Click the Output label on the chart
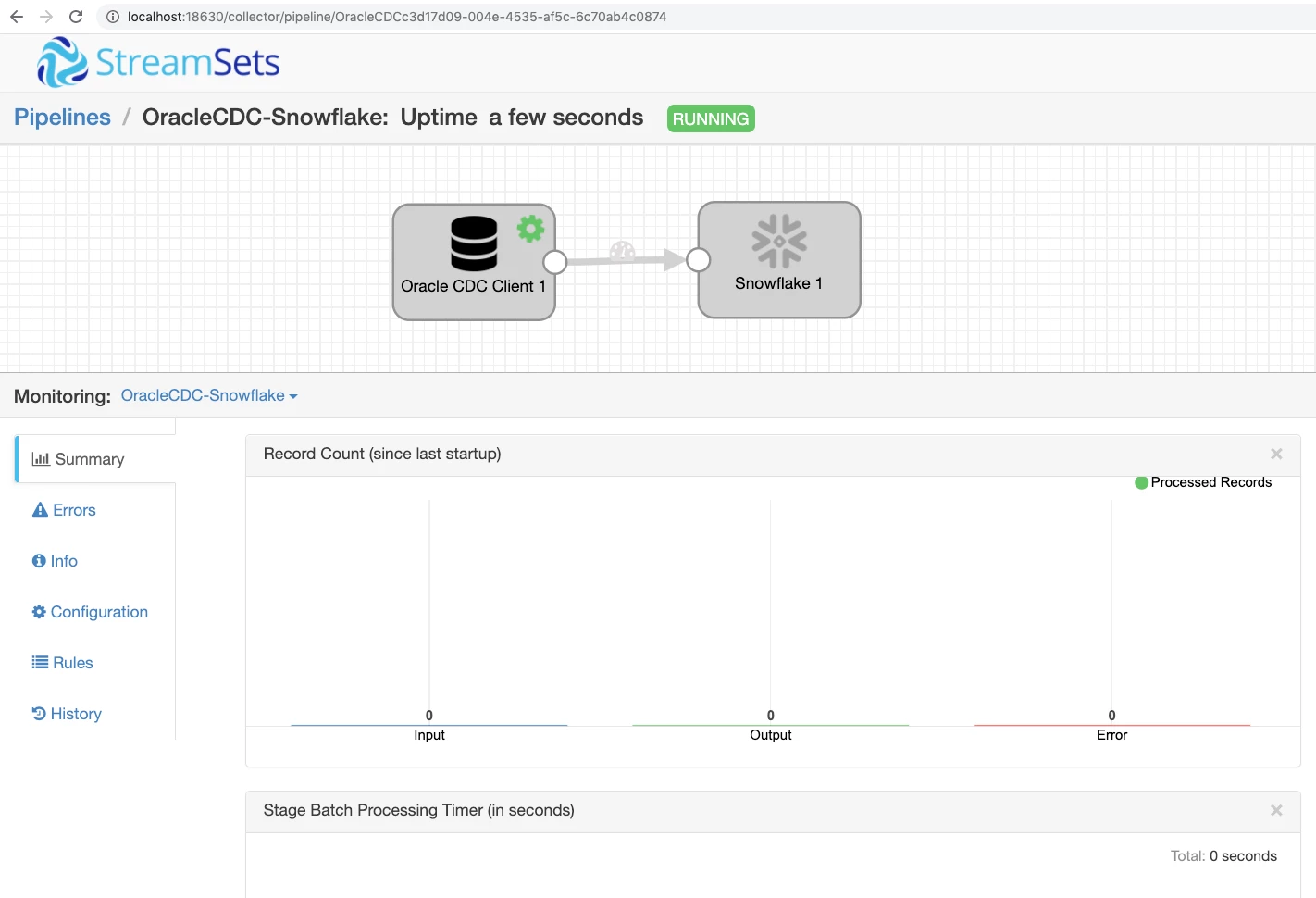Image resolution: width=1316 pixels, height=898 pixels. click(x=771, y=735)
